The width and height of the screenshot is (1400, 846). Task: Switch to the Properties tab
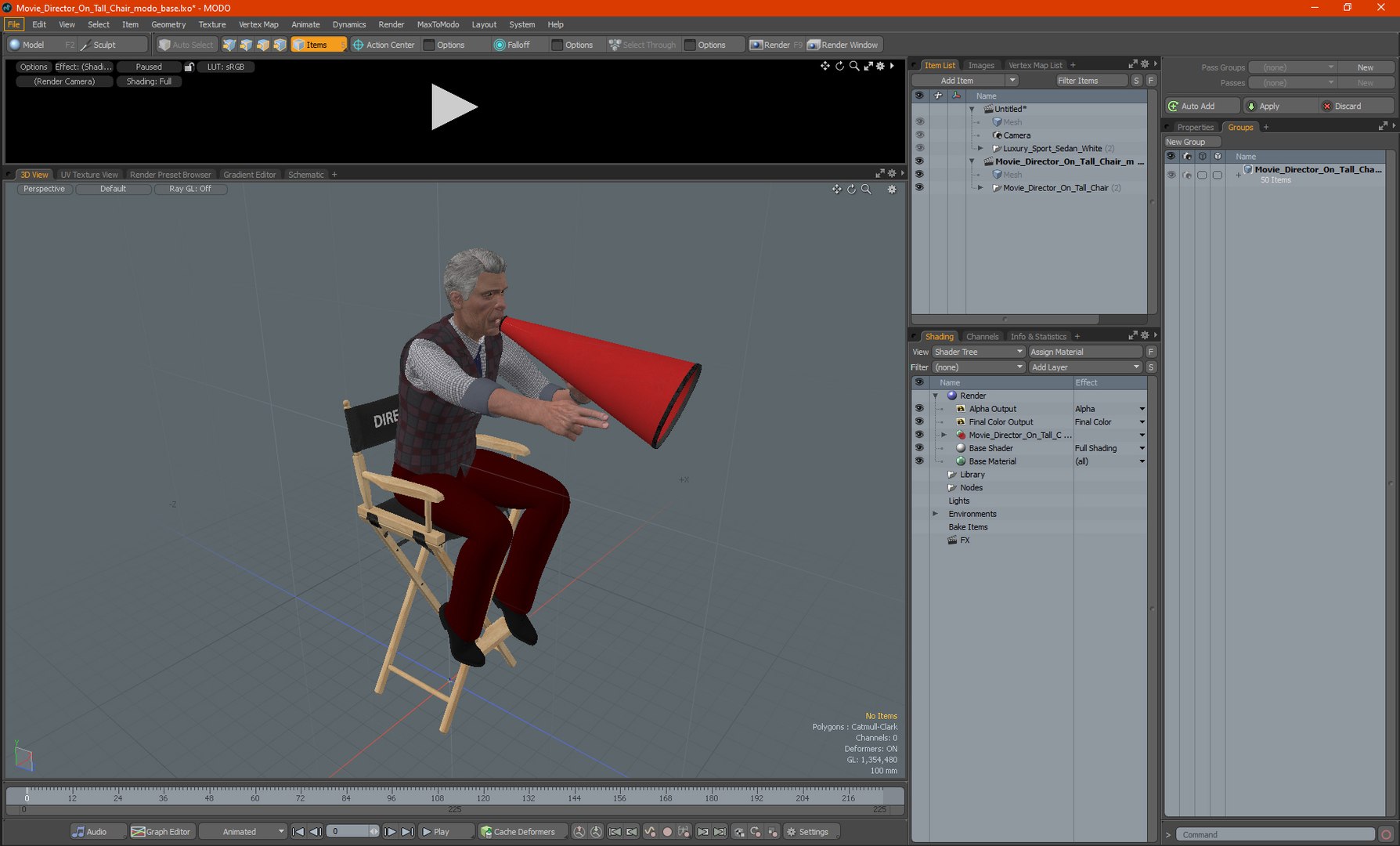[1195, 127]
